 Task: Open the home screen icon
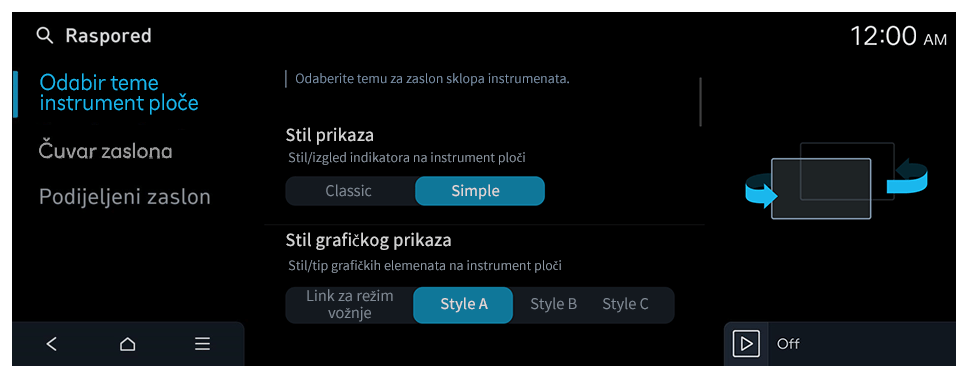tap(127, 344)
